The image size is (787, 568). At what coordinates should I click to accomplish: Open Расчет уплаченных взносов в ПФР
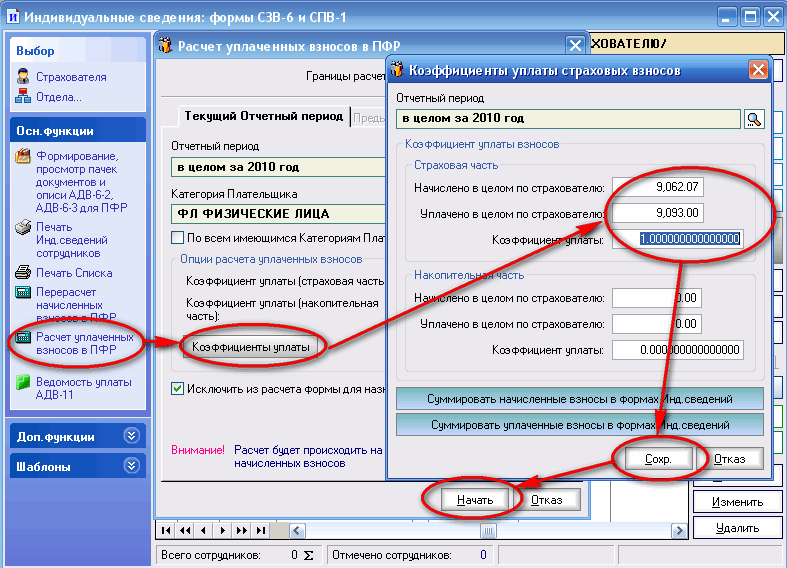point(84,343)
